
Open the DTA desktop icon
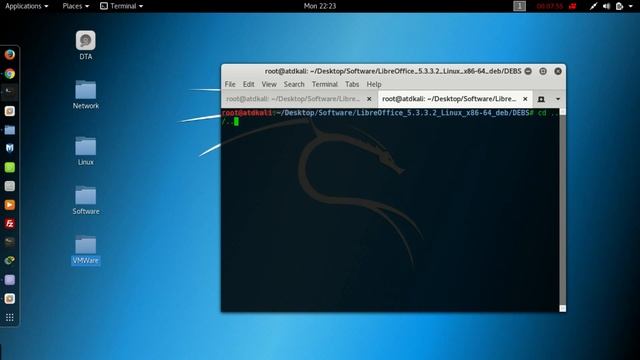86,45
